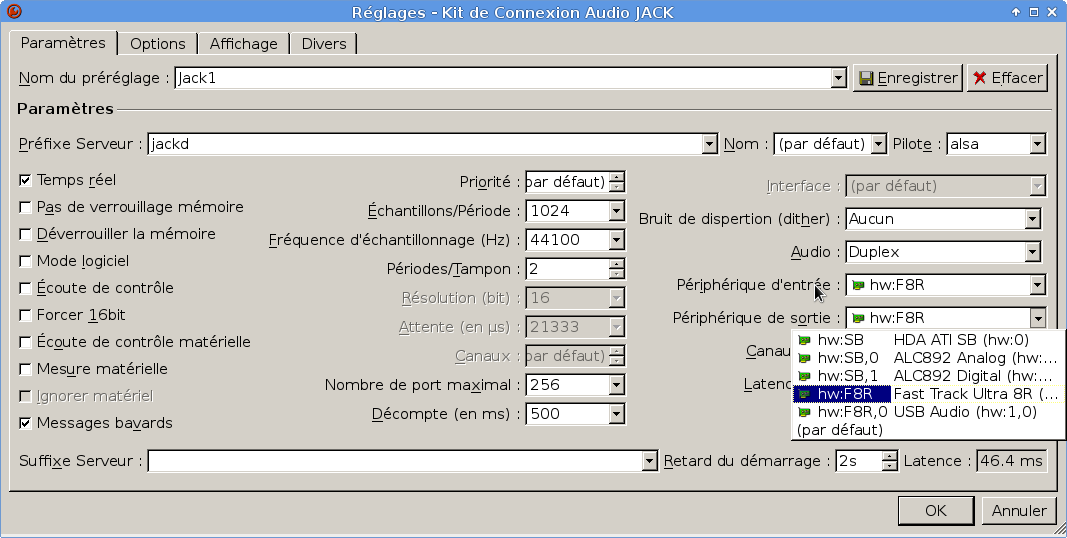Toggle Écoute de contrôle checkbox
This screenshot has width=1067, height=538.
point(25,288)
